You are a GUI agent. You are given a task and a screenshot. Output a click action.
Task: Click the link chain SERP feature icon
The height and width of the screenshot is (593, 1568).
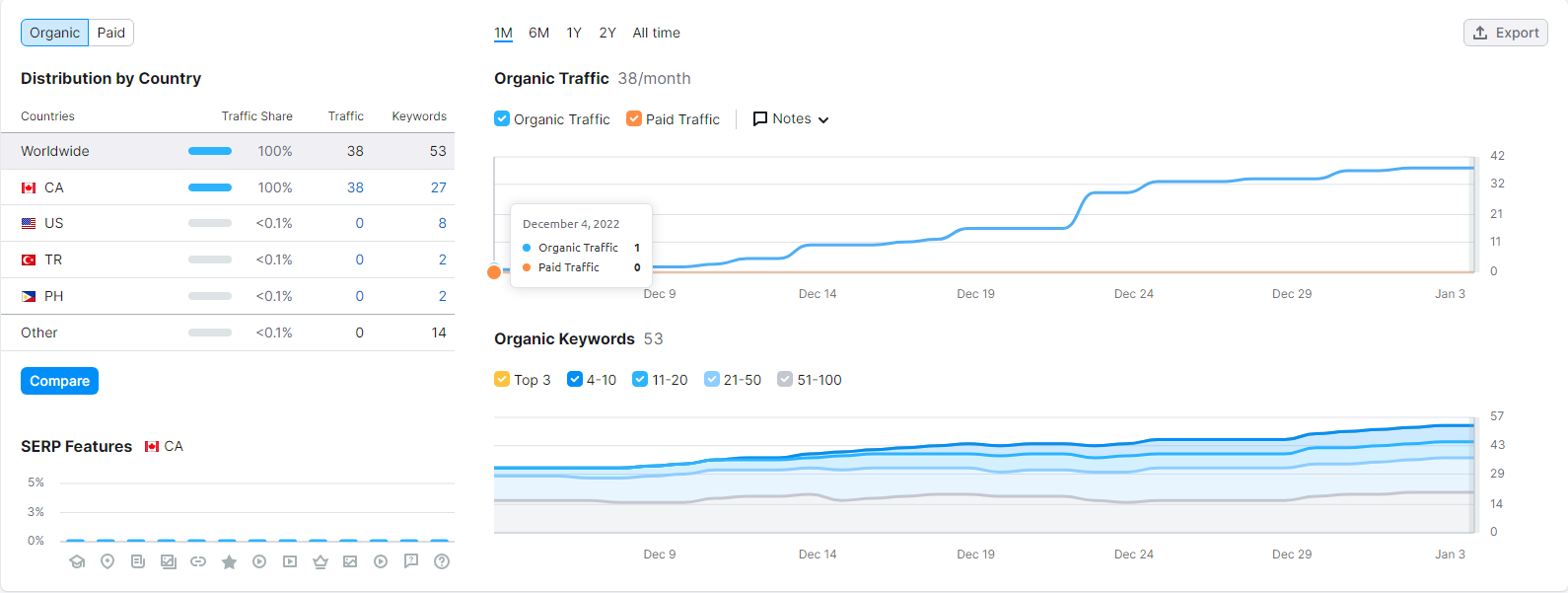tap(198, 561)
